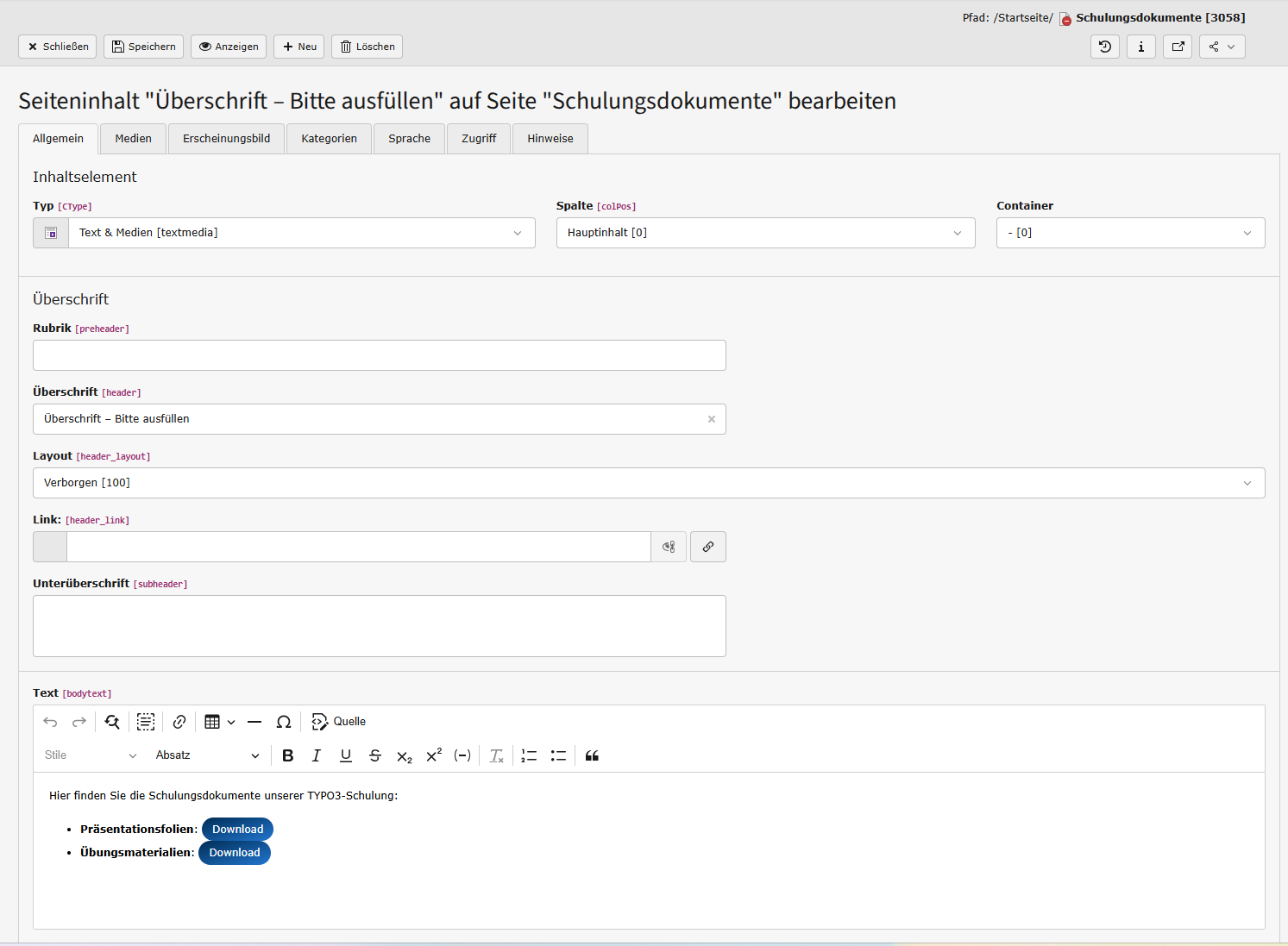
Task: Open the share dropdown in top bar
Action: pyautogui.click(x=1222, y=47)
